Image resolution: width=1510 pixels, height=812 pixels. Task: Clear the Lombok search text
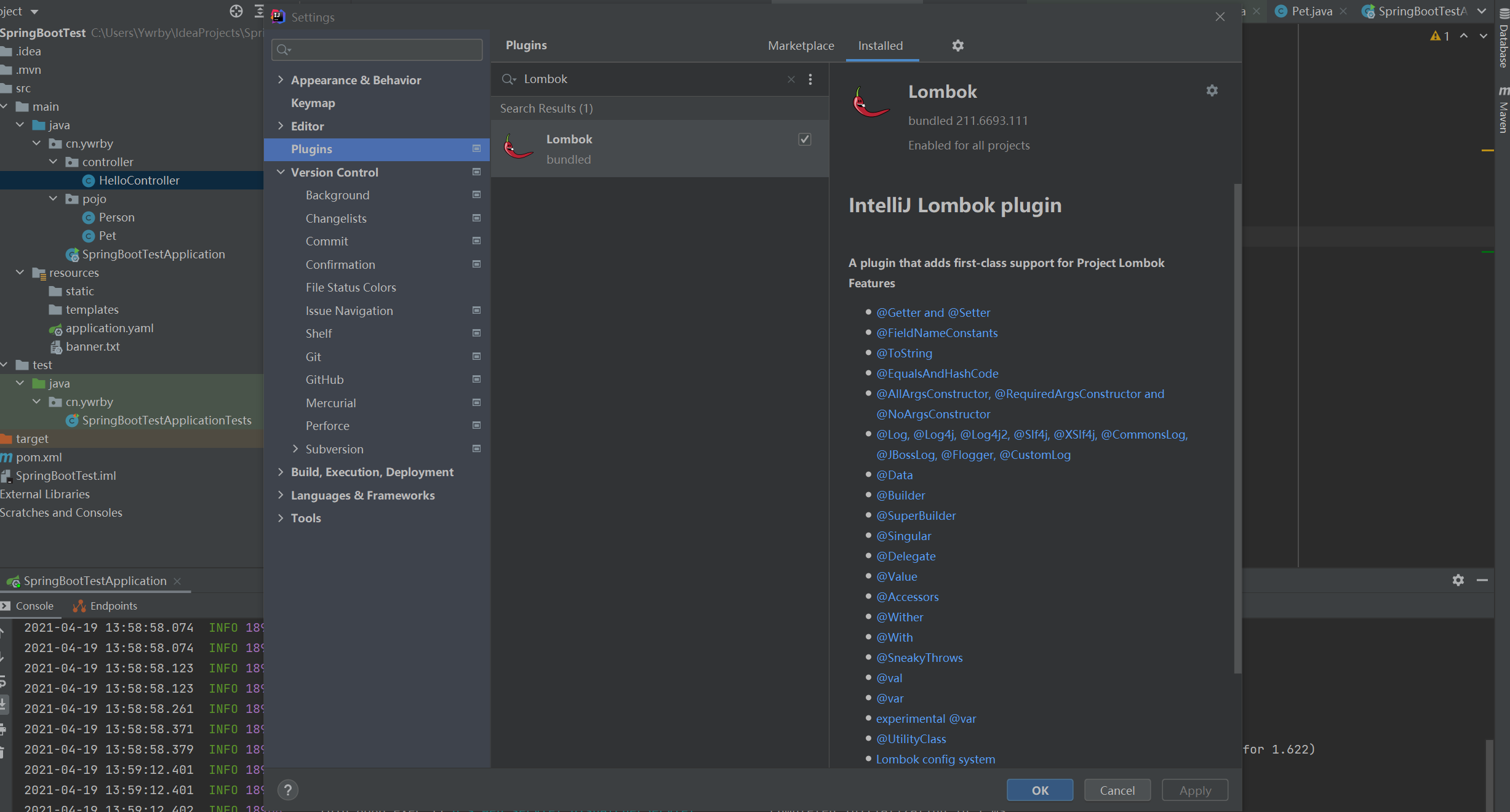791,79
